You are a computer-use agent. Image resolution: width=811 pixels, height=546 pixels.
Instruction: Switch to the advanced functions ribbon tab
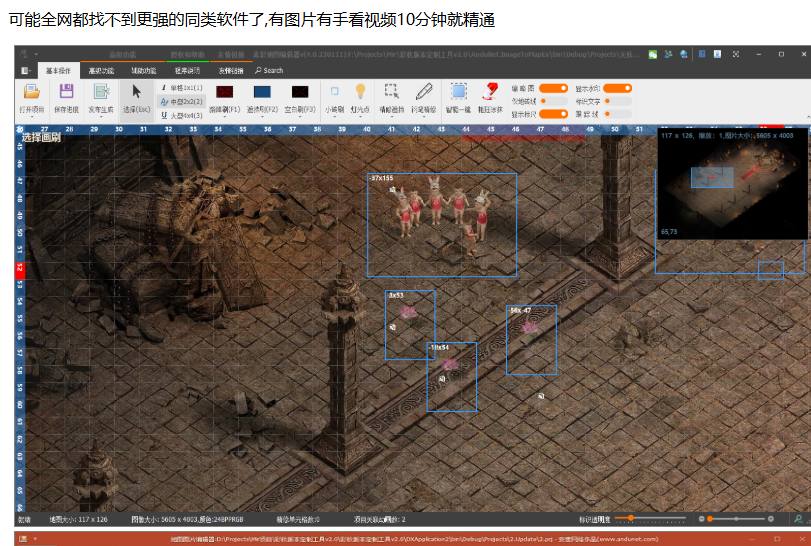coord(101,71)
